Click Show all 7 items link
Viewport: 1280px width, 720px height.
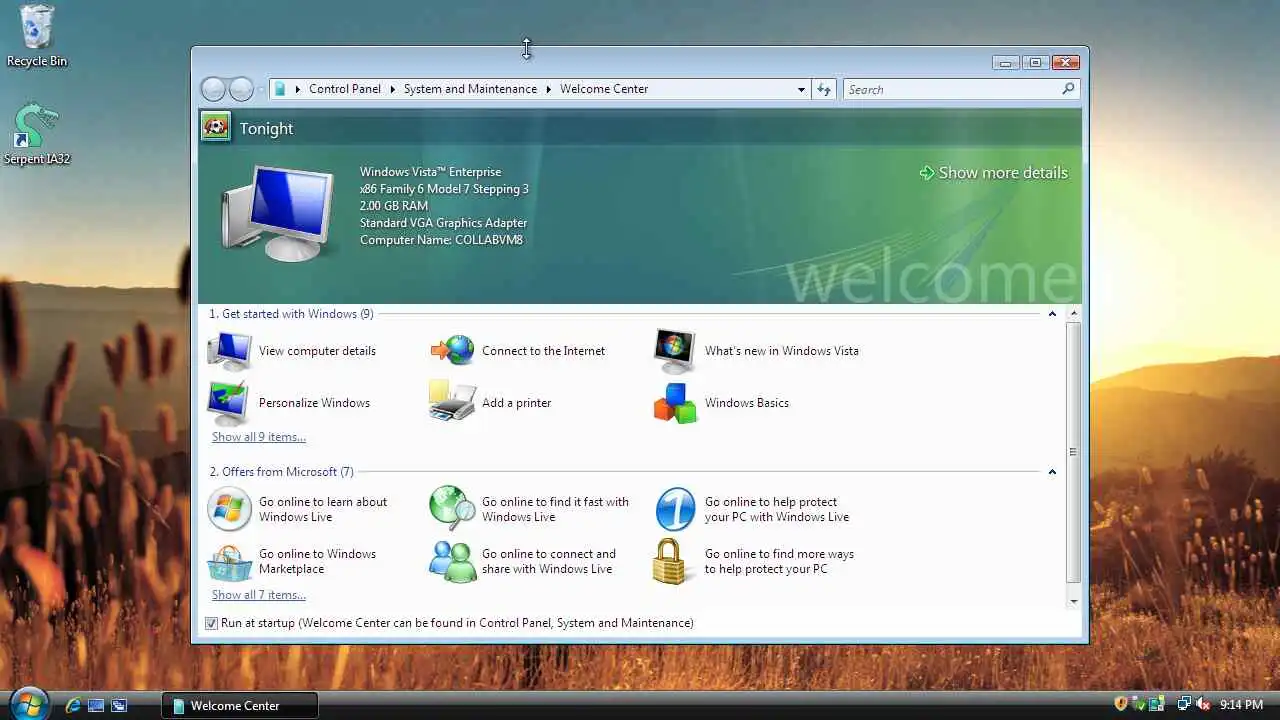259,595
